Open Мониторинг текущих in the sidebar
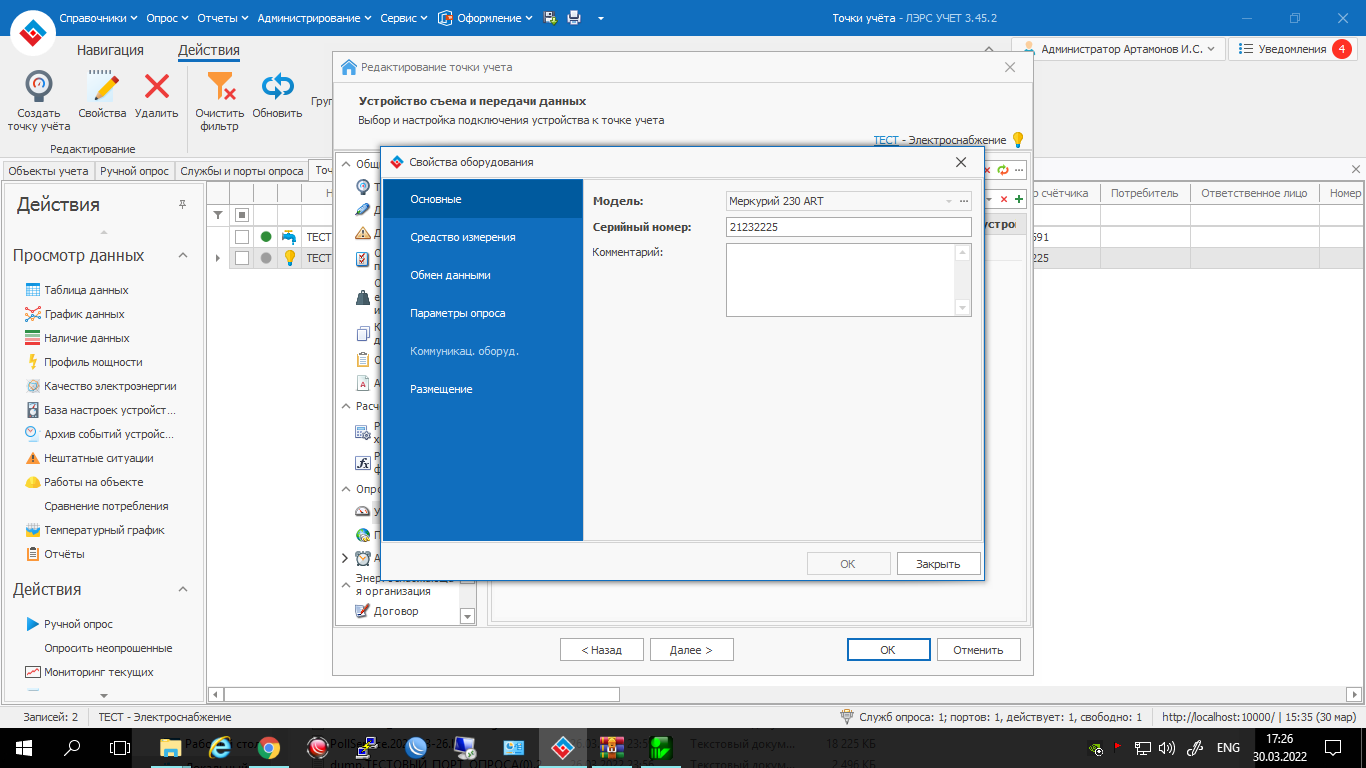Viewport: 1366px width, 768px height. pos(98,672)
